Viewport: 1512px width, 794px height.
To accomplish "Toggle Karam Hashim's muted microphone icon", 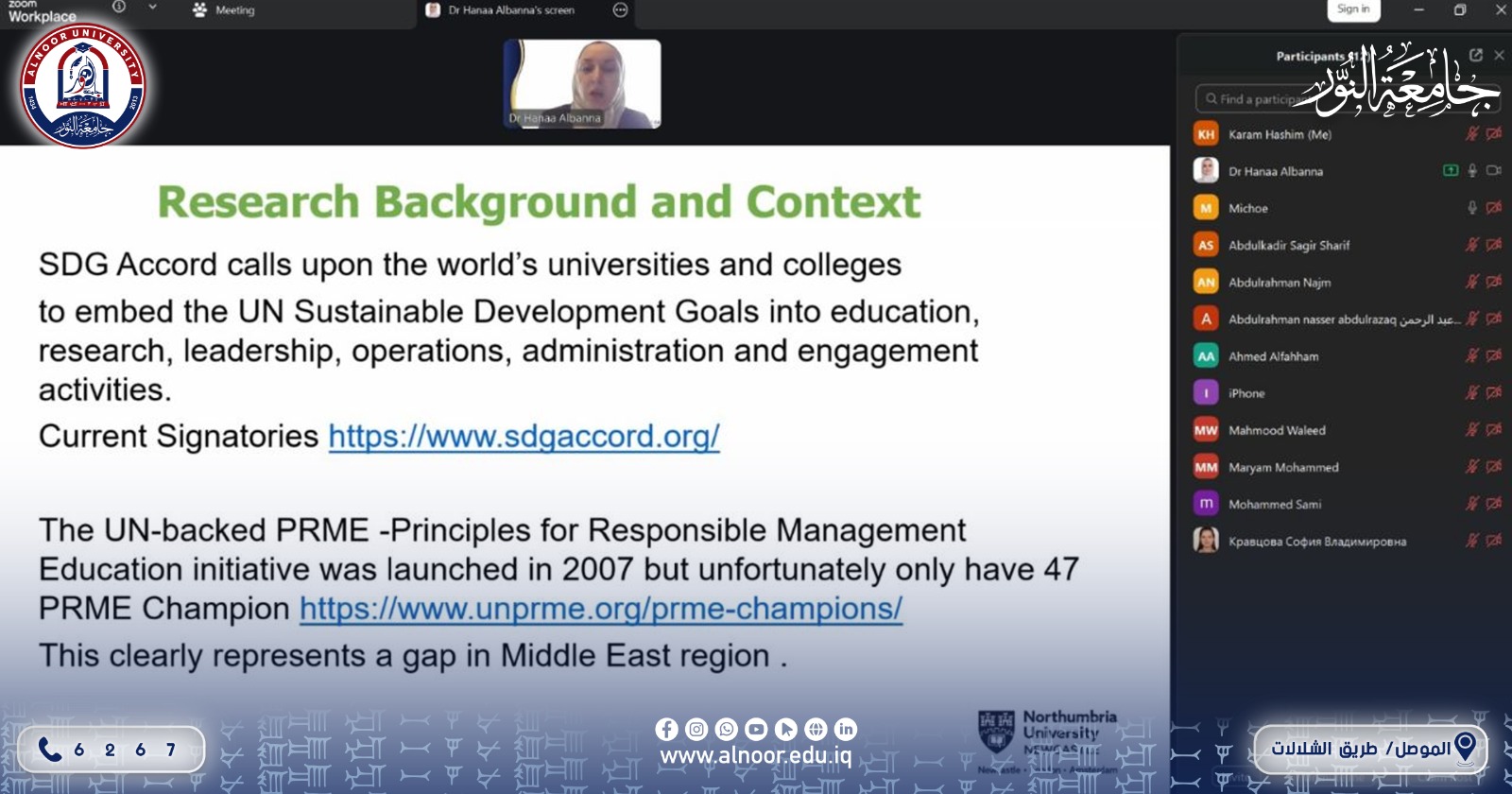I will point(1471,134).
